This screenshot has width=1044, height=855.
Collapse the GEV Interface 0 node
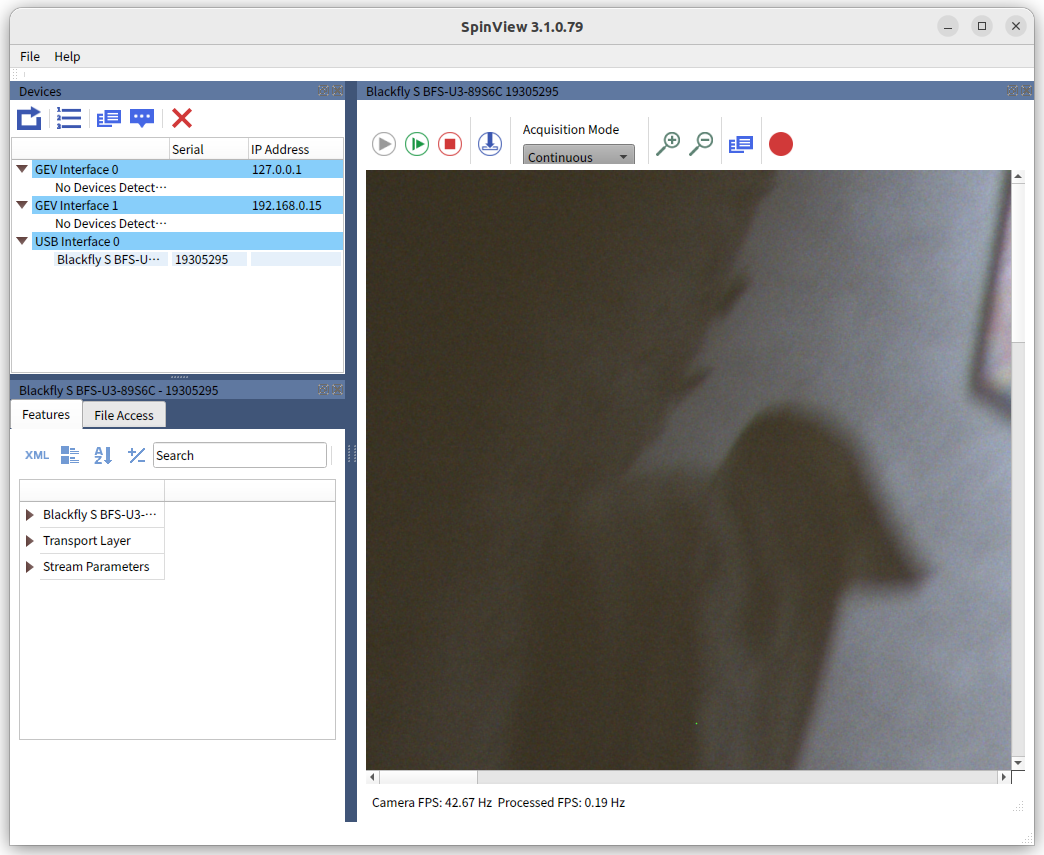[x=22, y=170]
